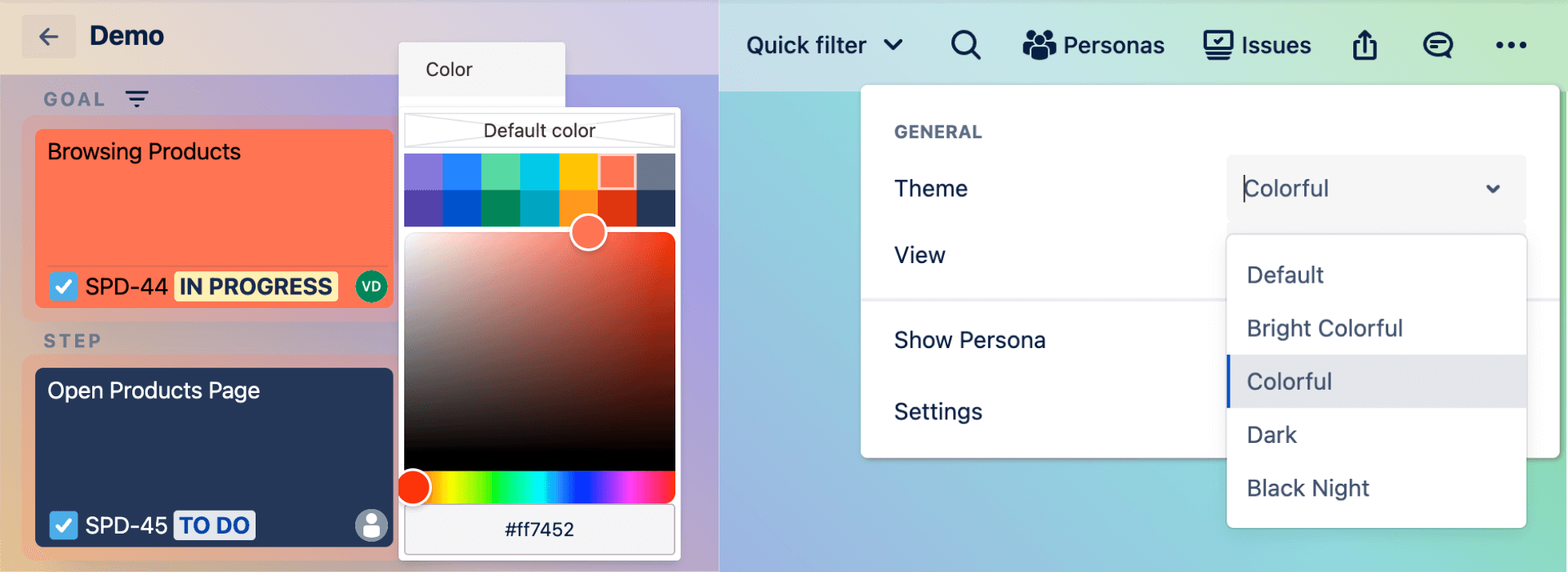This screenshot has width=1568, height=572.
Task: Choose the Black Night theme option
Action: pyautogui.click(x=1376, y=488)
